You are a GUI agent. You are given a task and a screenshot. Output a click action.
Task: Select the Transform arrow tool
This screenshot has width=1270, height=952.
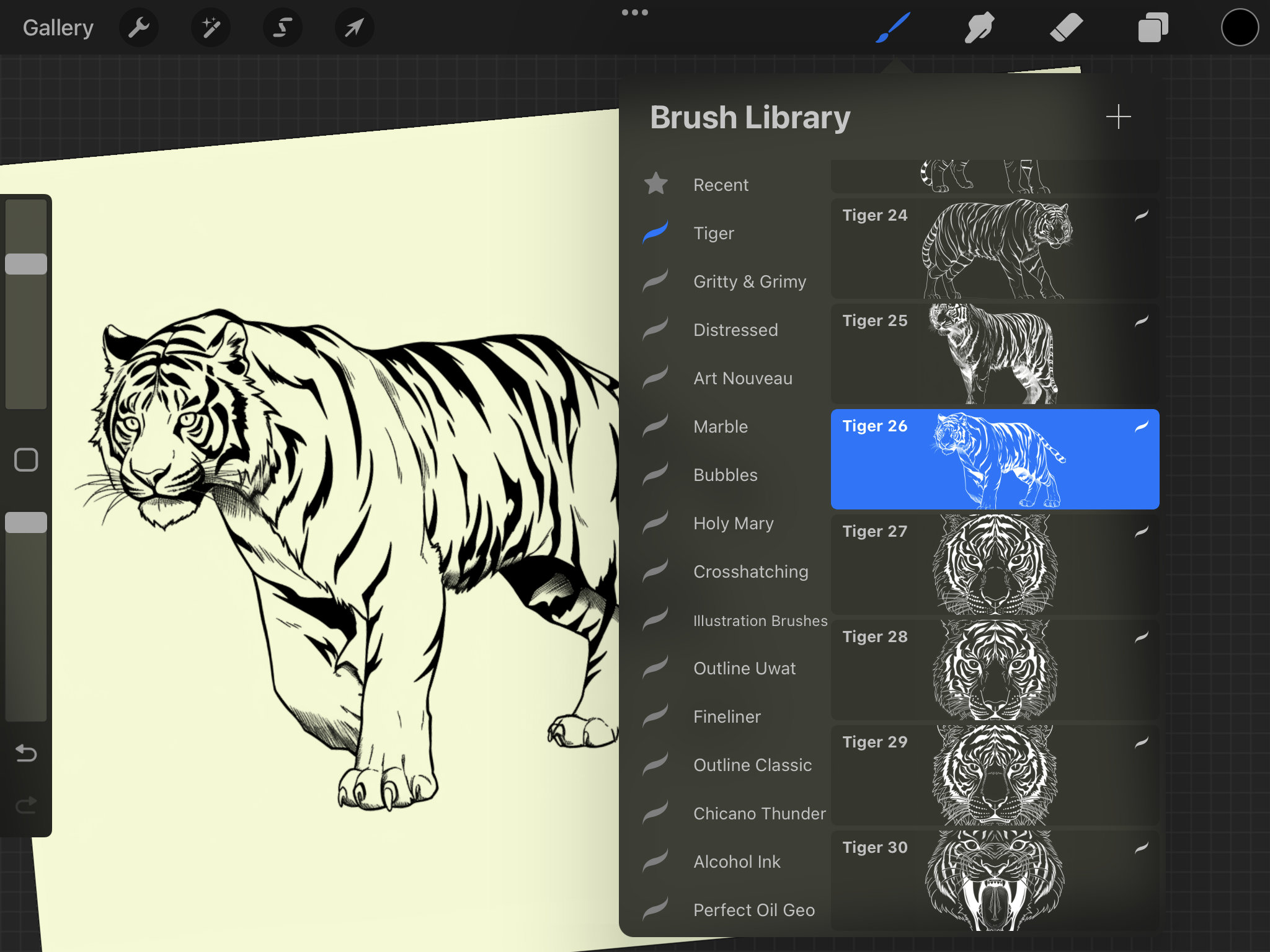353,27
